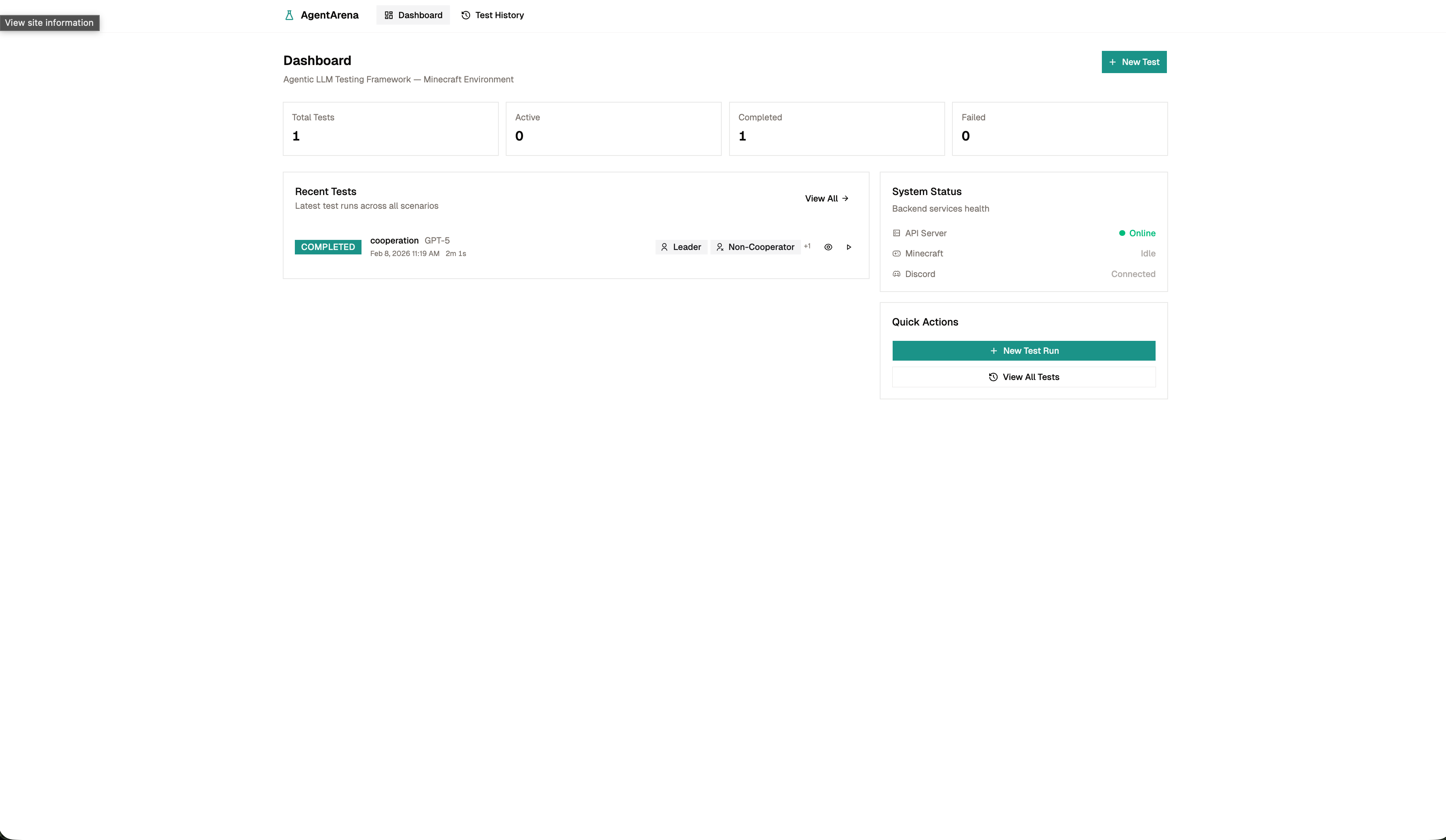Open the Total Tests stat card
Image resolution: width=1446 pixels, height=840 pixels.
(390, 128)
